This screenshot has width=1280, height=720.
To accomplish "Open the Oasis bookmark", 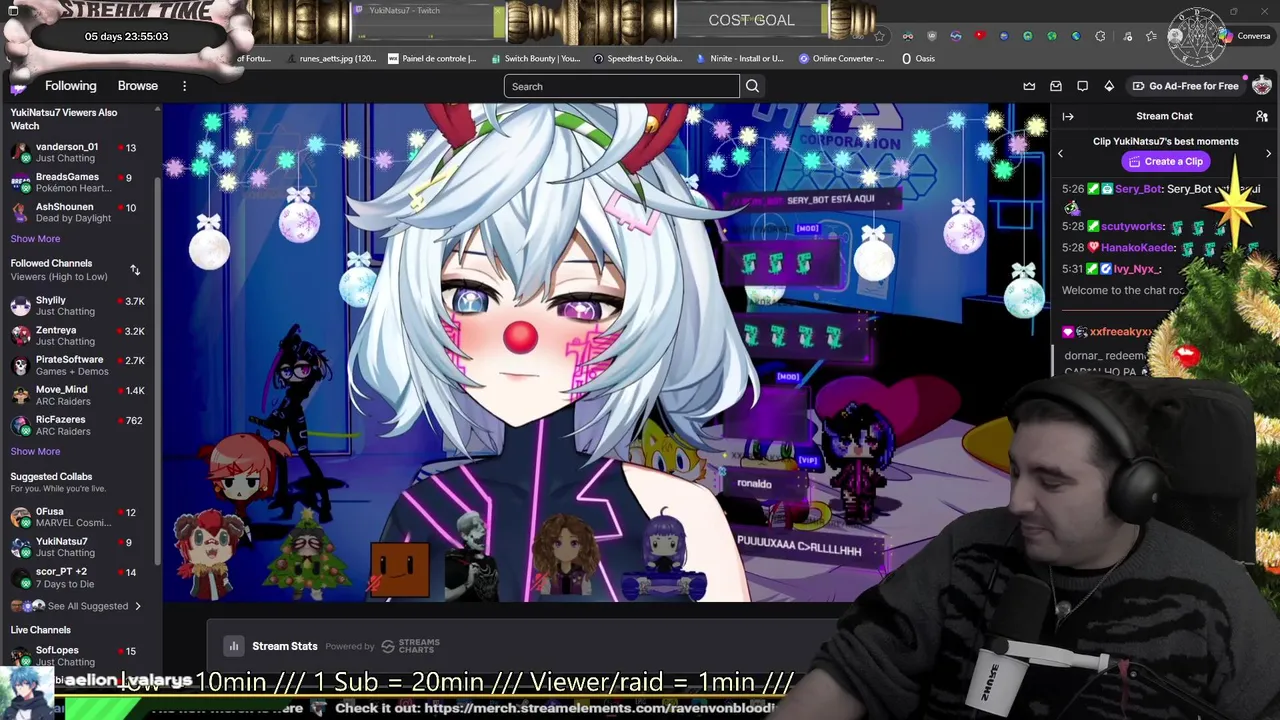I will coord(918,58).
